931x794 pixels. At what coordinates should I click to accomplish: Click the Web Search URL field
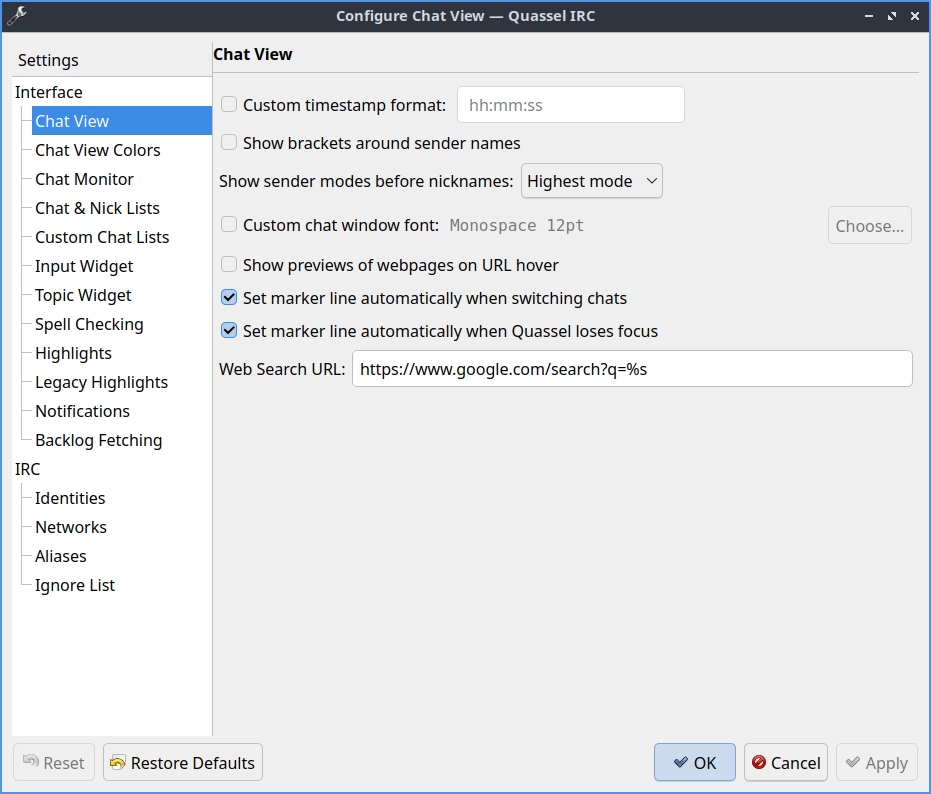(x=631, y=369)
